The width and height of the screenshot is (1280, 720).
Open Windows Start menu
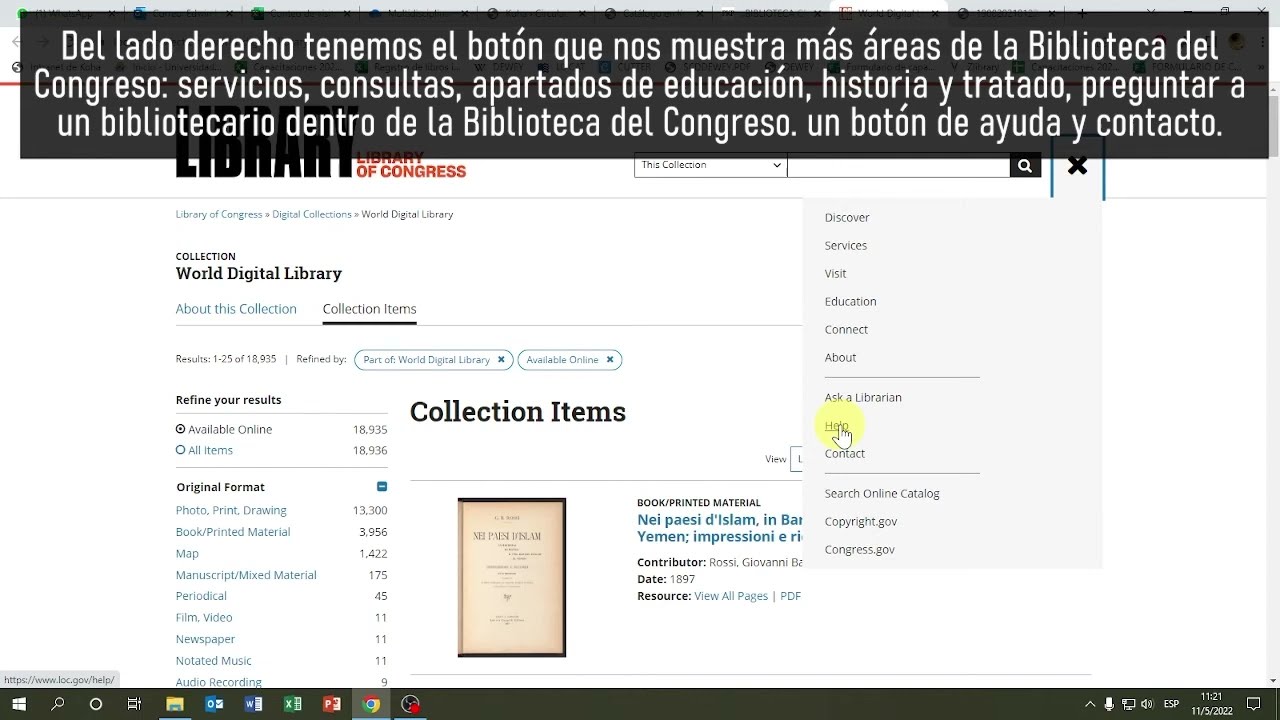(19, 704)
